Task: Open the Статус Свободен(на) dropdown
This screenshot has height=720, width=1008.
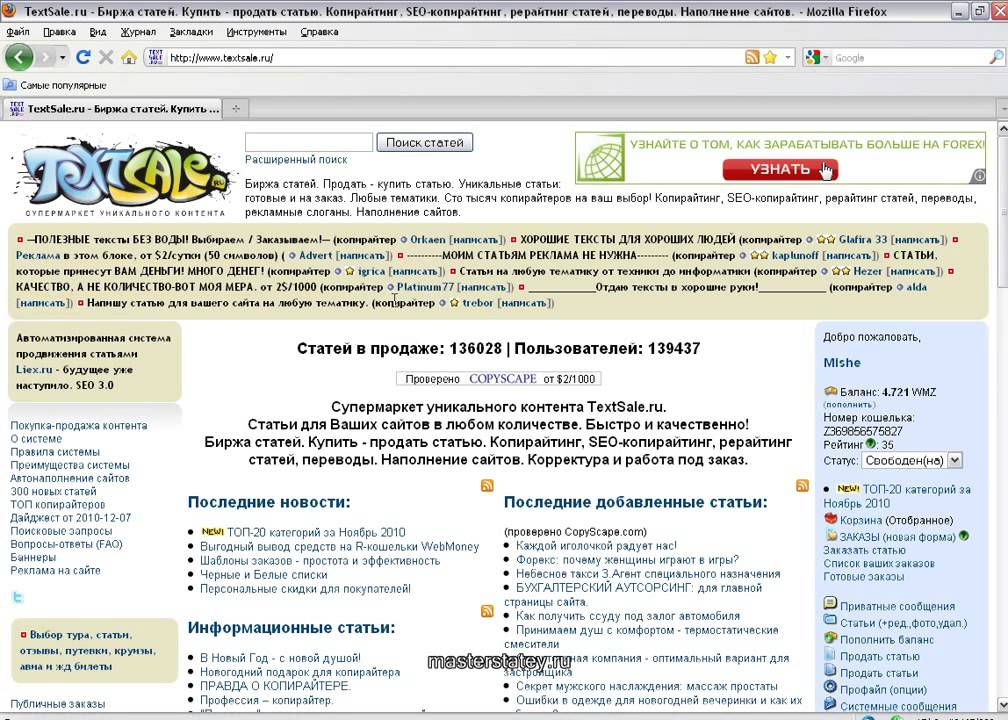Action: click(912, 460)
